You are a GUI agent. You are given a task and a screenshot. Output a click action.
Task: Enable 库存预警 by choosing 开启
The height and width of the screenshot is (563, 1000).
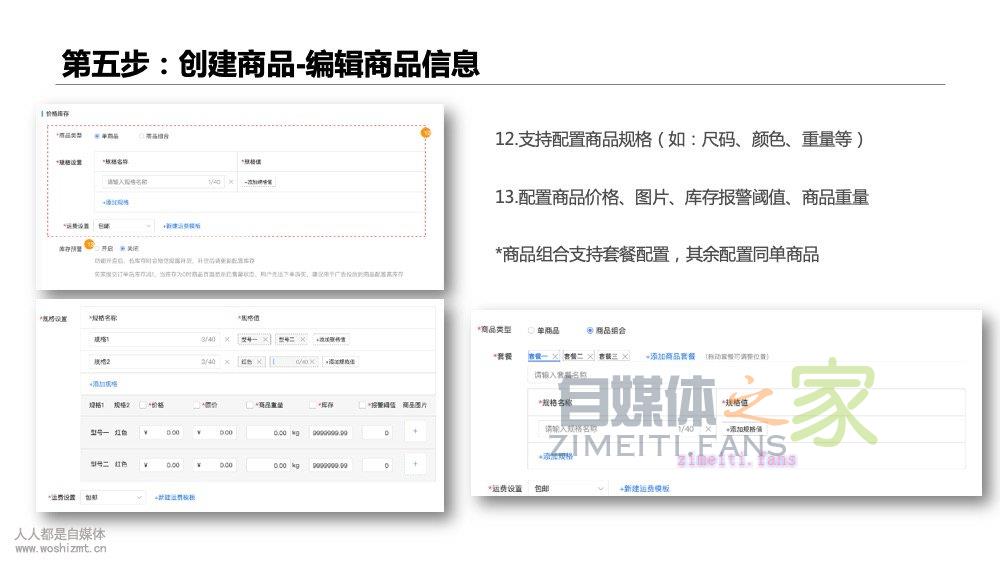tap(97, 248)
